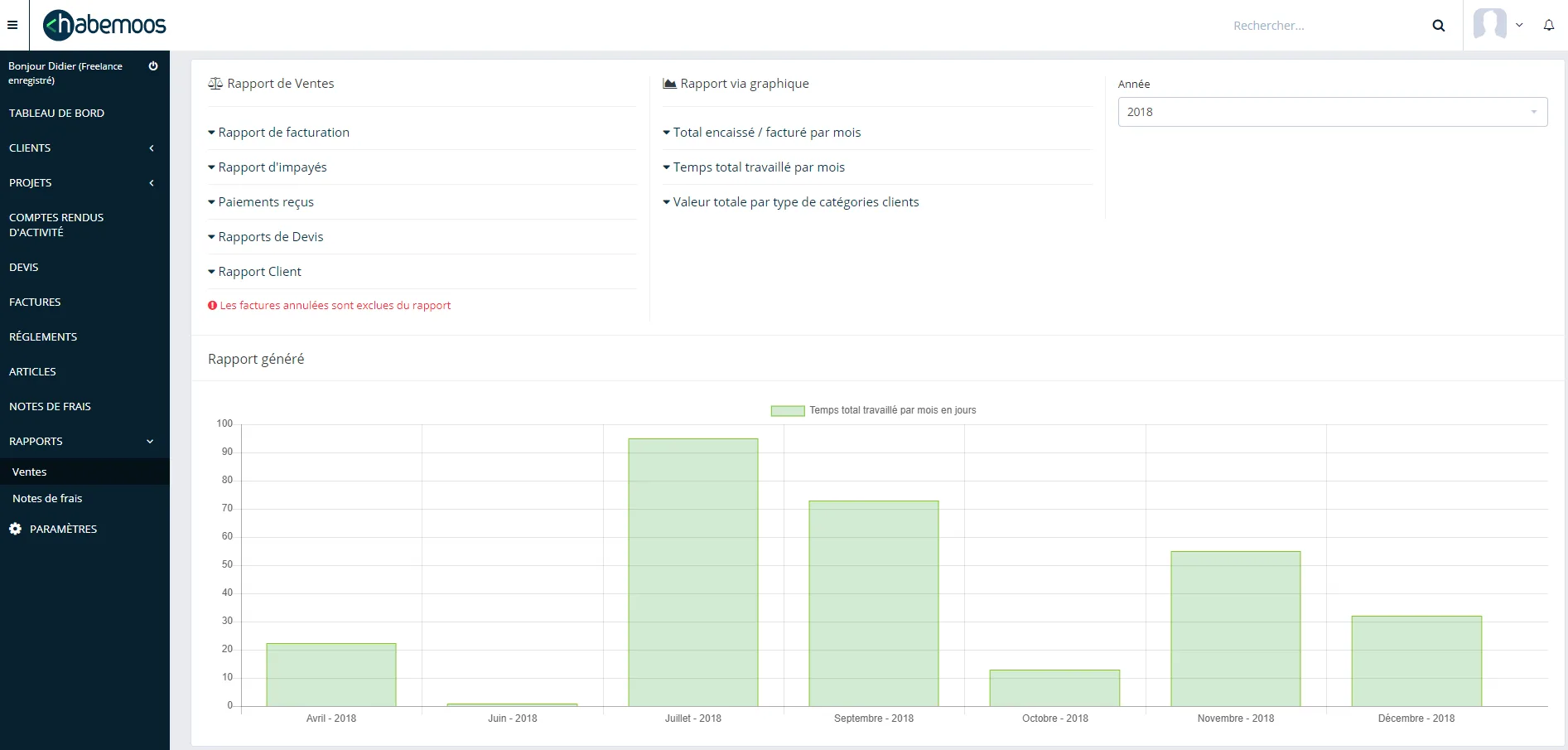The width and height of the screenshot is (1568, 750).
Task: Click the Paramètres gear icon
Action: click(x=15, y=529)
